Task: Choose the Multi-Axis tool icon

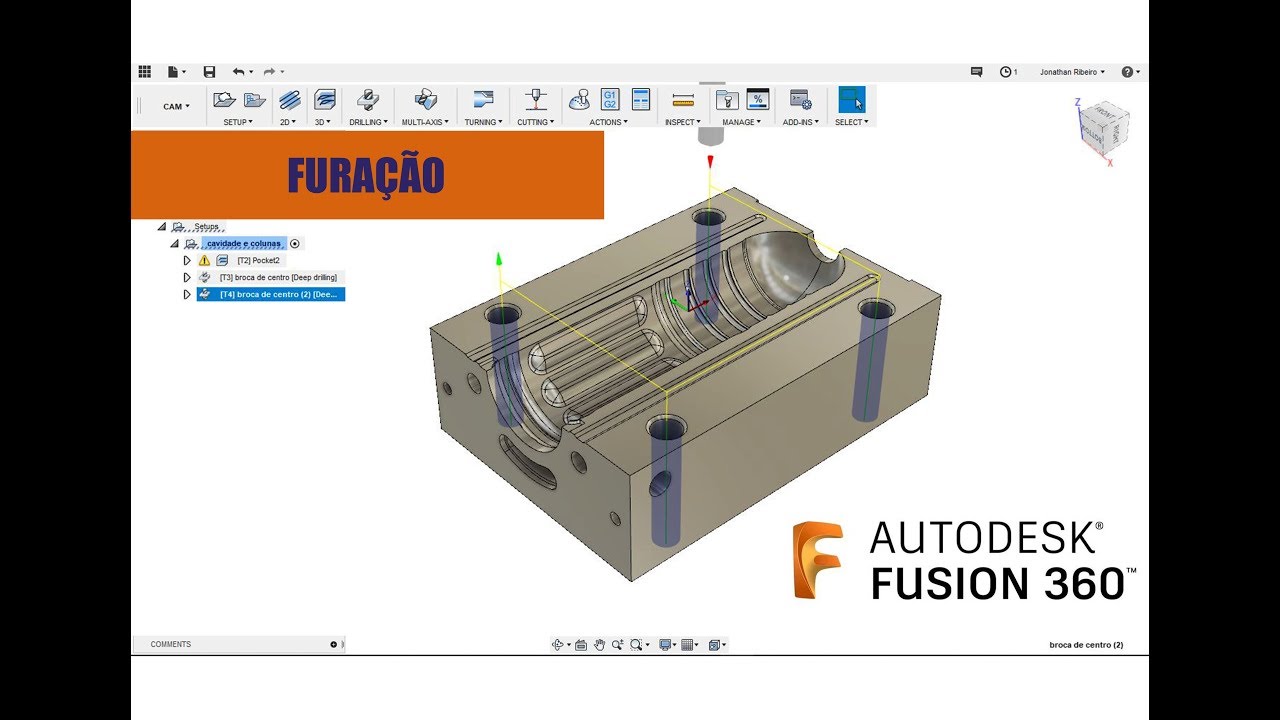Action: pos(425,99)
